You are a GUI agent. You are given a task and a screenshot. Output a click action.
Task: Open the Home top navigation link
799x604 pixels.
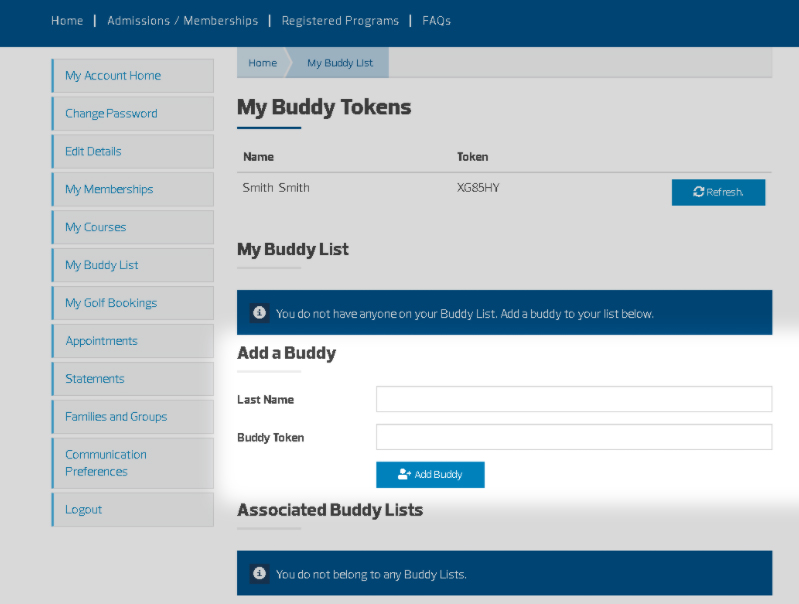tap(67, 20)
